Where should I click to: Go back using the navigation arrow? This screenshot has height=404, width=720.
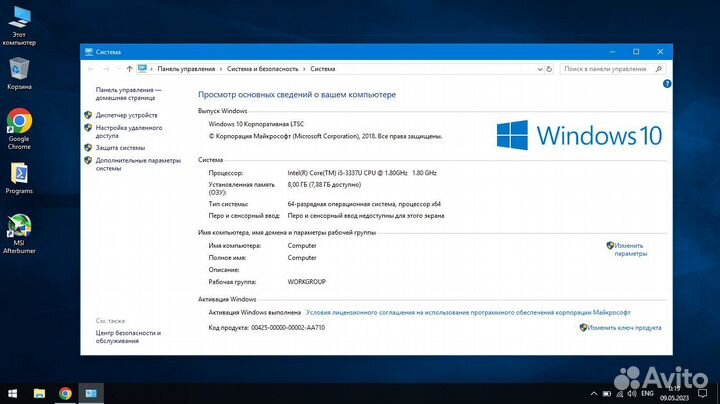pos(91,69)
